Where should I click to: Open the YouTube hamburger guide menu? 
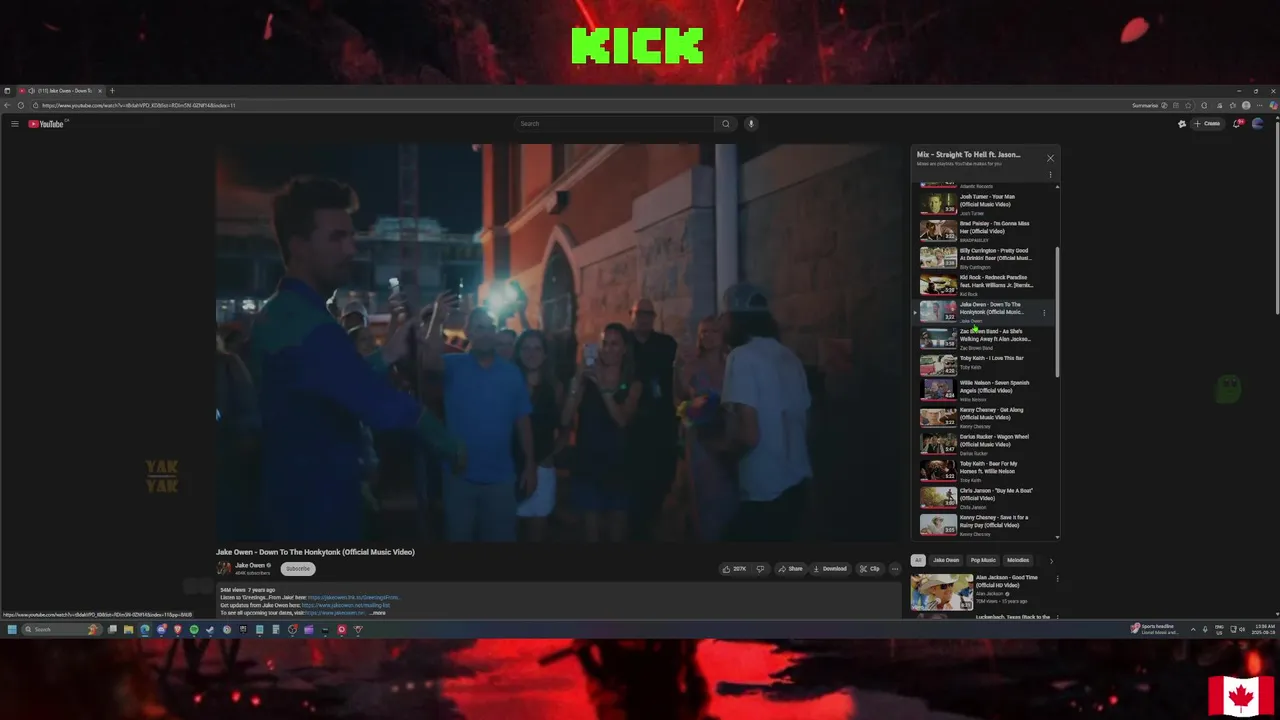coord(15,124)
